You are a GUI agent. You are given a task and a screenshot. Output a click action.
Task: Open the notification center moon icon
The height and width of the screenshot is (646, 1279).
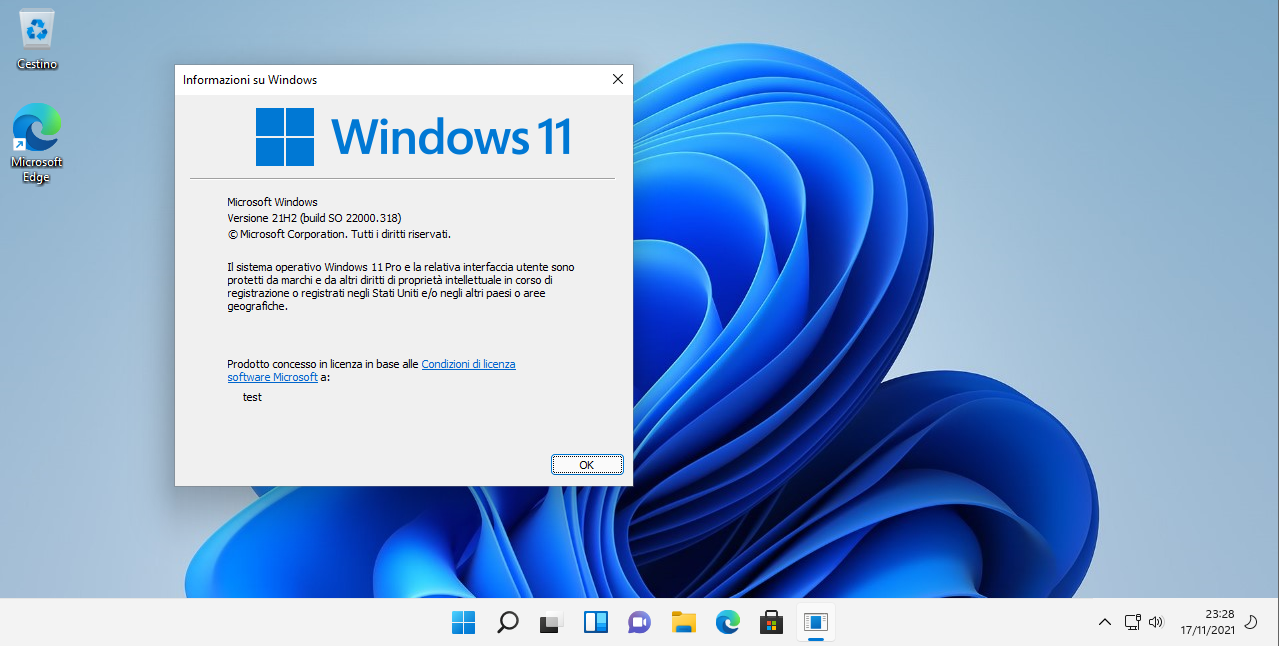[1250, 622]
